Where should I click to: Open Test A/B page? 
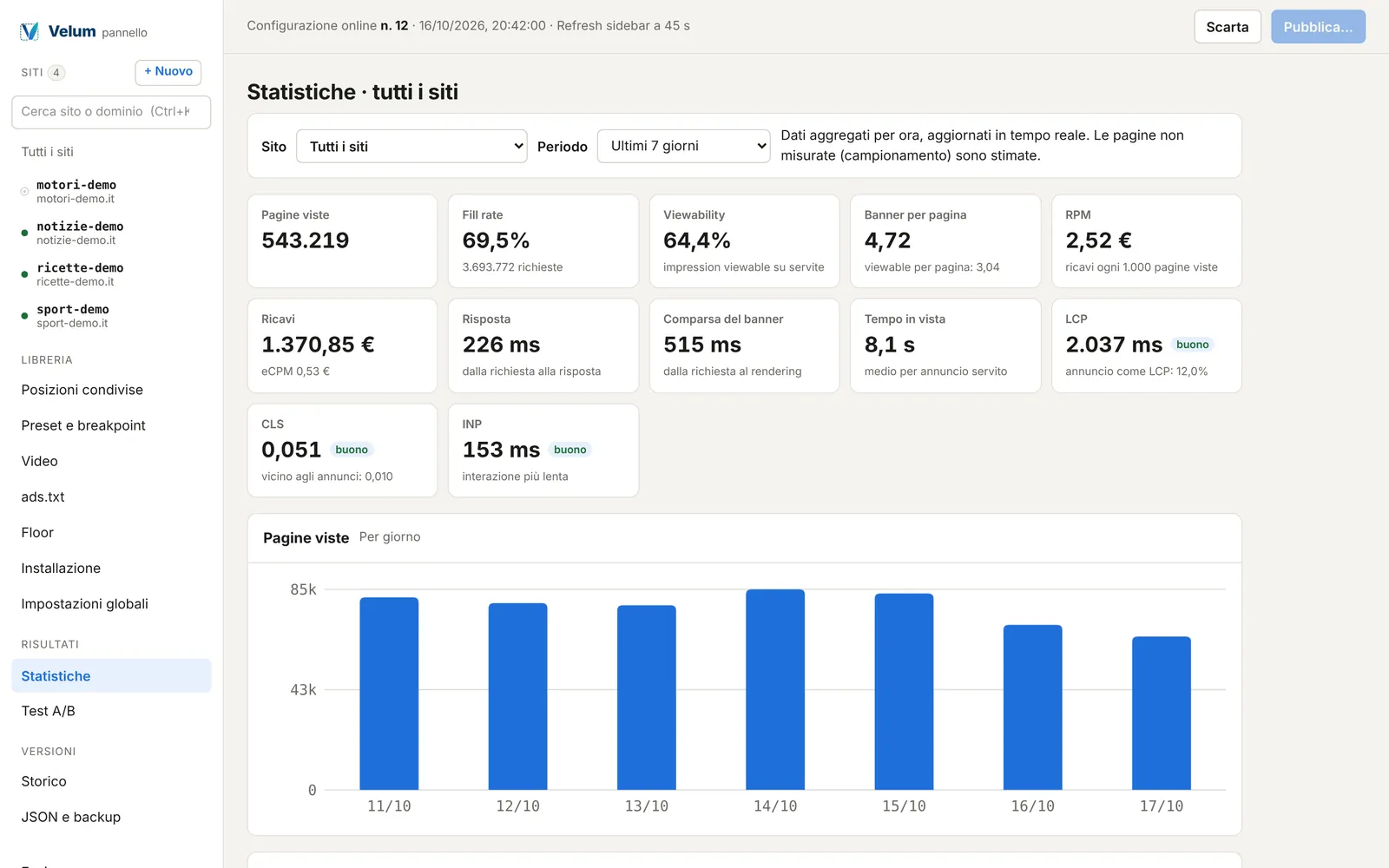[x=111, y=711]
